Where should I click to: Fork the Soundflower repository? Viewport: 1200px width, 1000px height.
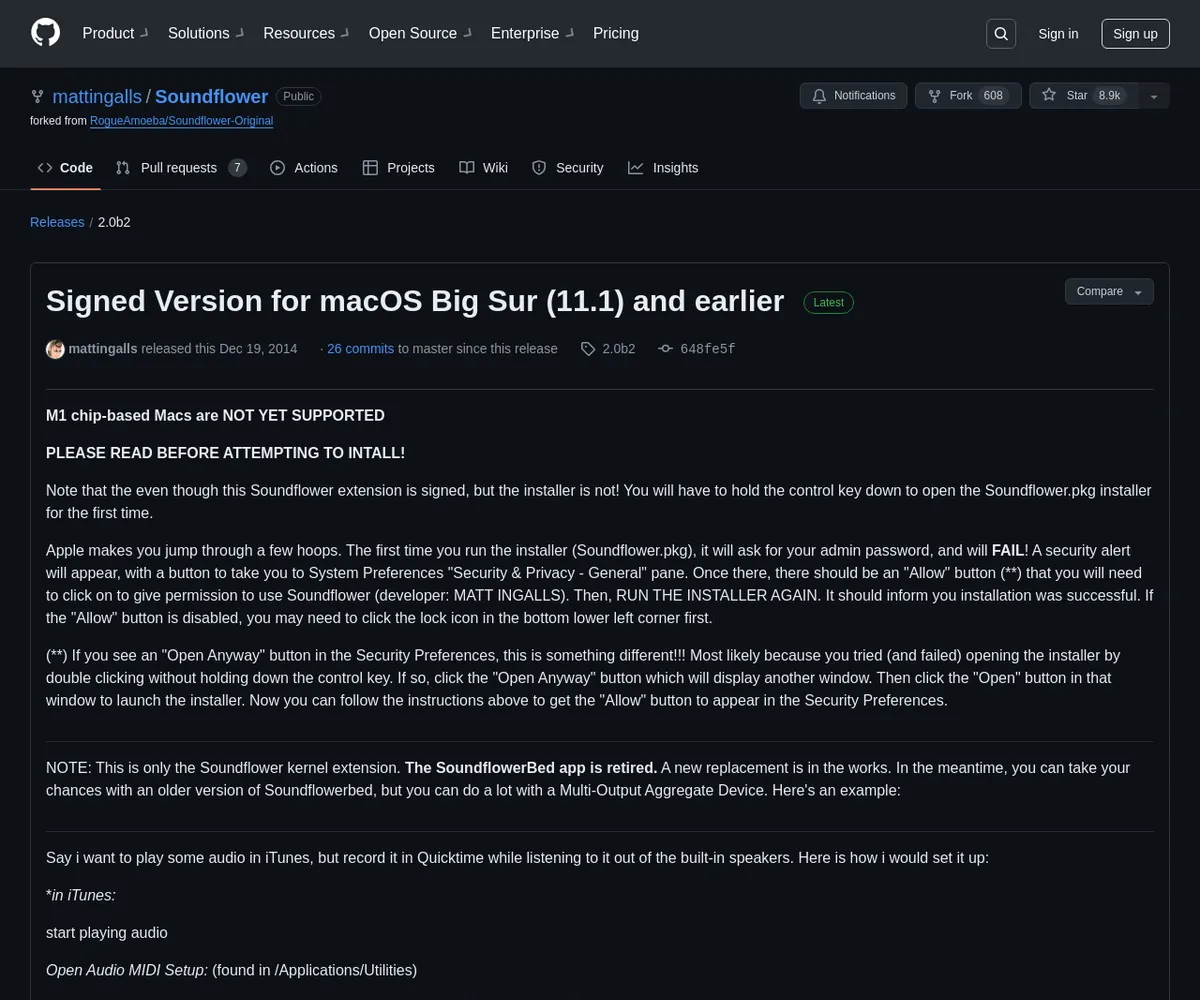point(960,96)
